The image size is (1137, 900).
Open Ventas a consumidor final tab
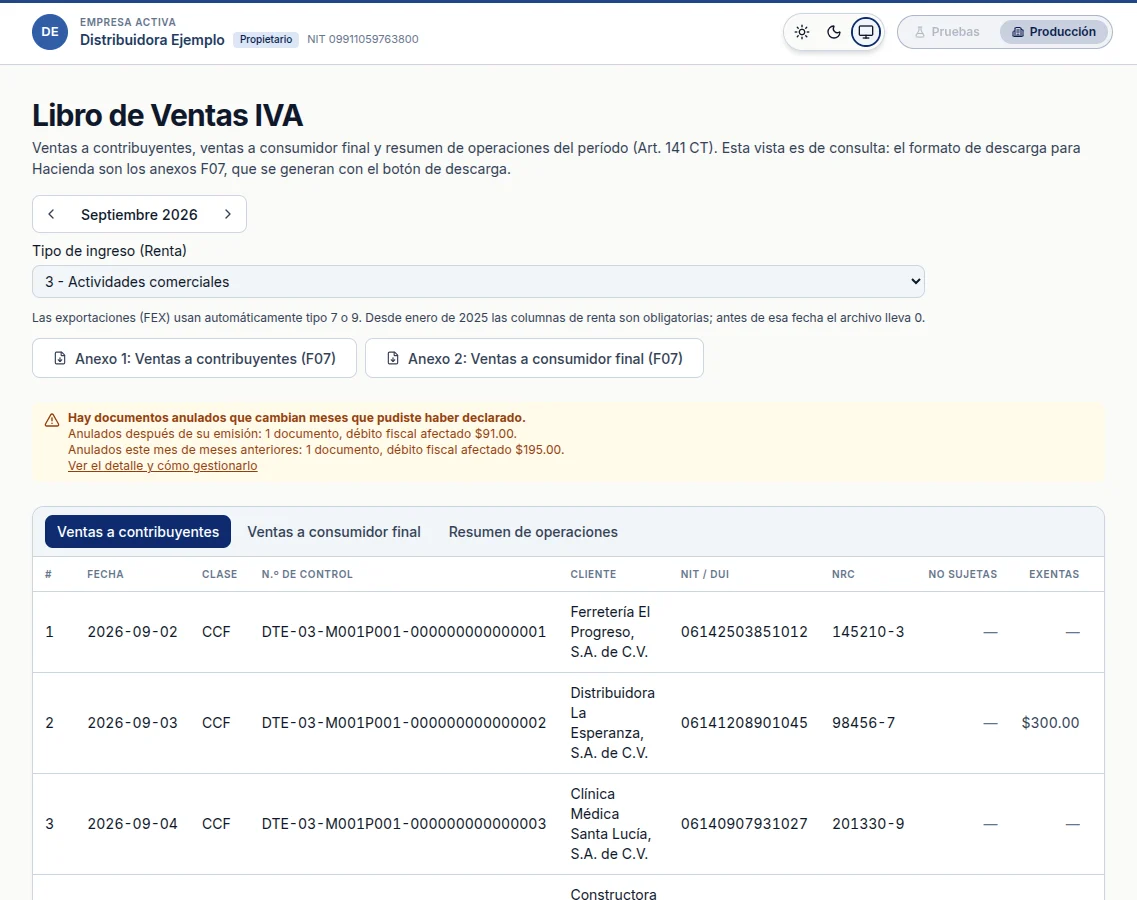pyautogui.click(x=334, y=532)
